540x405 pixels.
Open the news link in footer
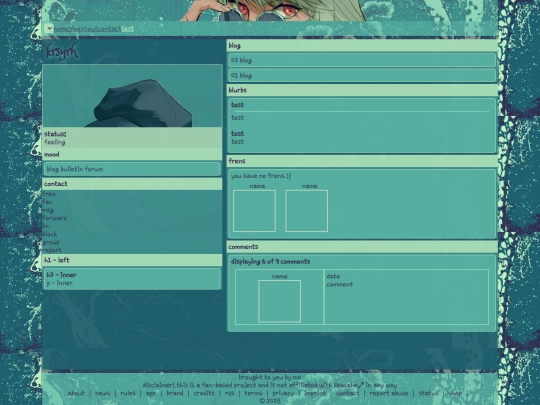point(102,393)
